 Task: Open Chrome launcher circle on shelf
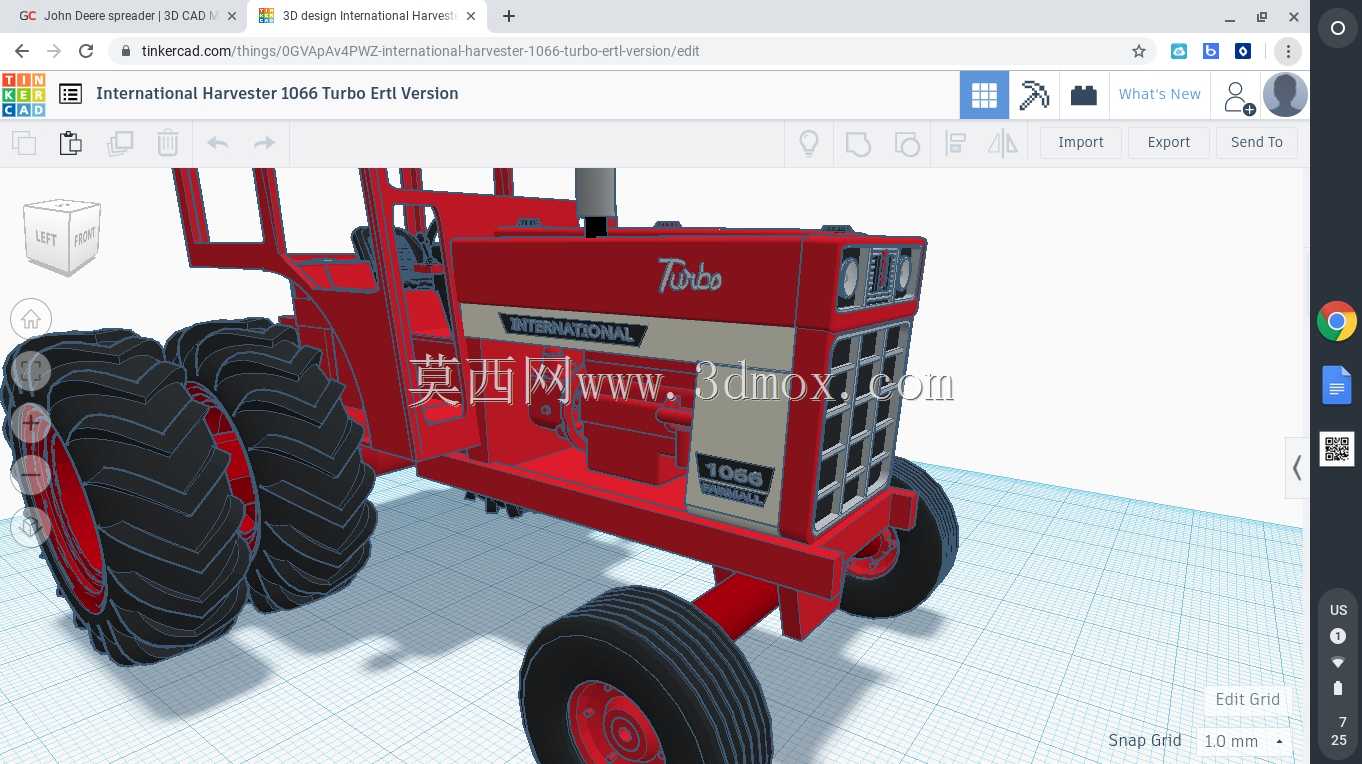click(1337, 29)
